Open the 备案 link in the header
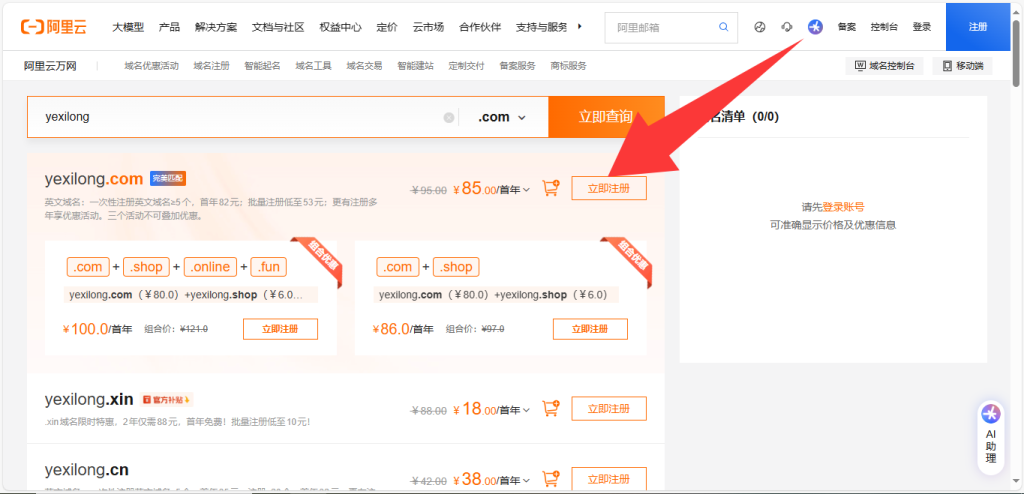This screenshot has width=1024, height=494. (847, 27)
